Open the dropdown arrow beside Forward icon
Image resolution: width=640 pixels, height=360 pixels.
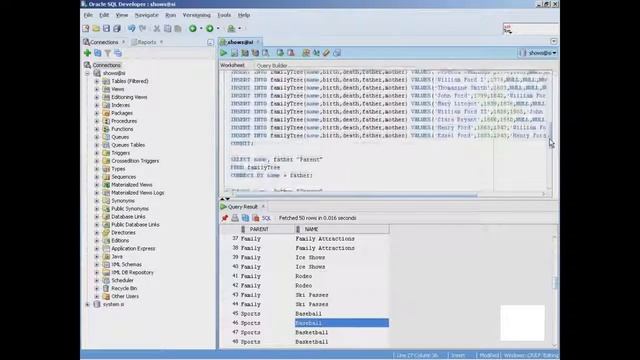tap(218, 29)
